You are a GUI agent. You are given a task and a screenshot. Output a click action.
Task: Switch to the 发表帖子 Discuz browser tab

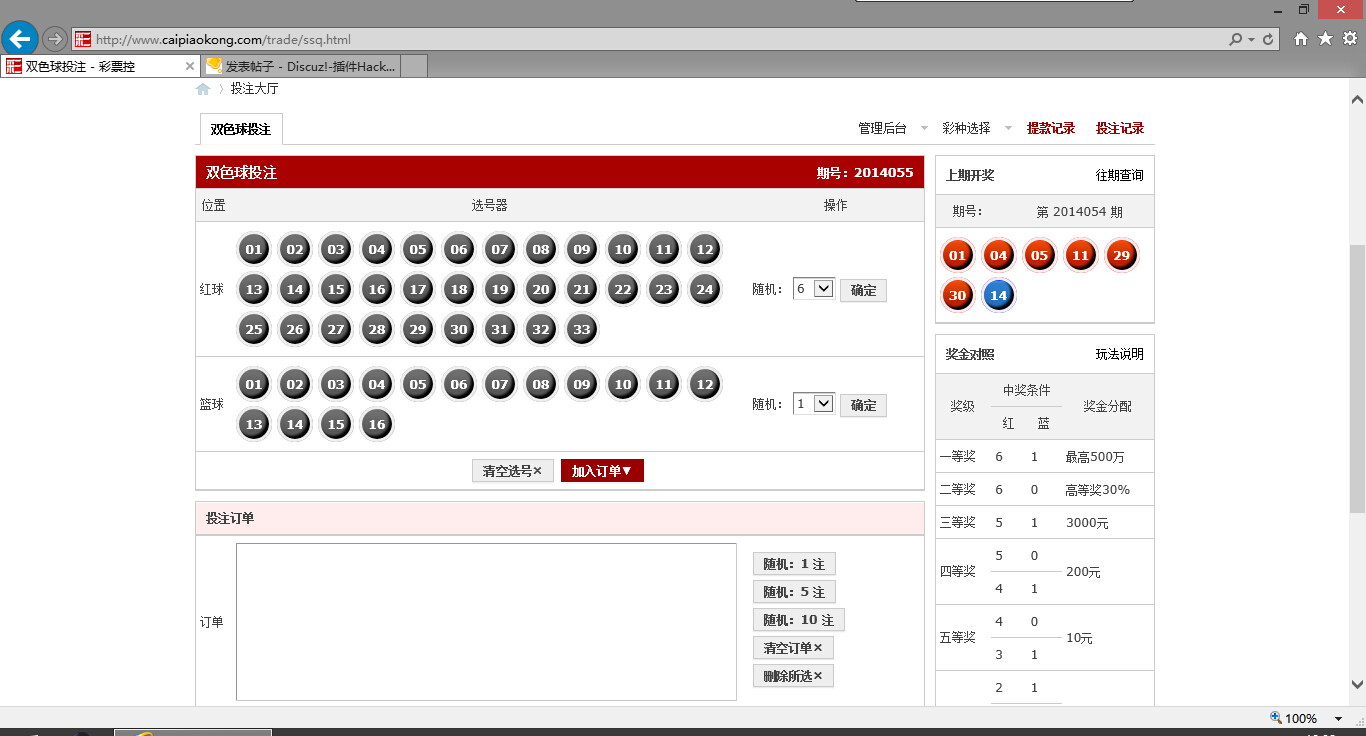300,66
